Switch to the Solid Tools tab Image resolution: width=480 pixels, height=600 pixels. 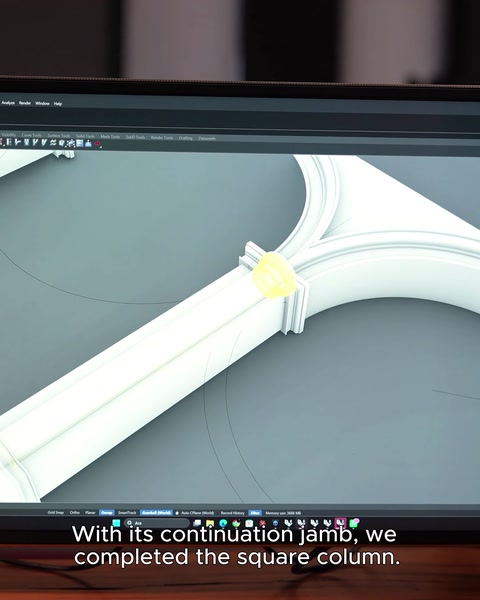pyautogui.click(x=85, y=136)
